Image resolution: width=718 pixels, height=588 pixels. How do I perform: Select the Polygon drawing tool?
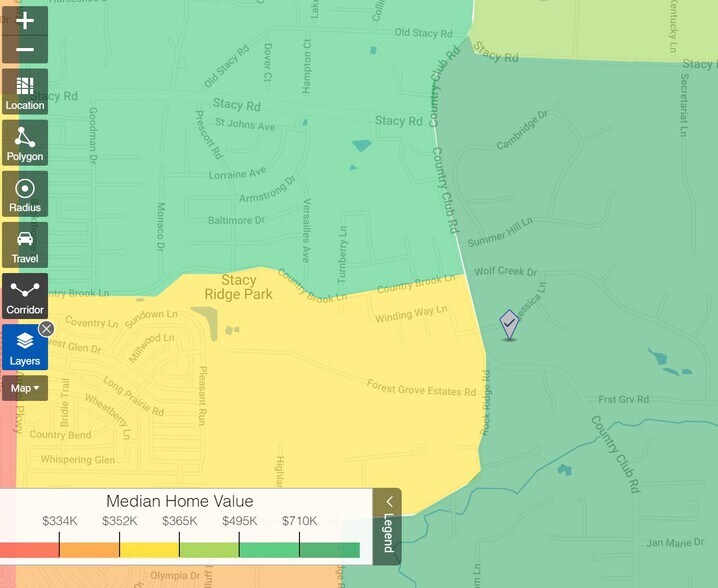(25, 144)
